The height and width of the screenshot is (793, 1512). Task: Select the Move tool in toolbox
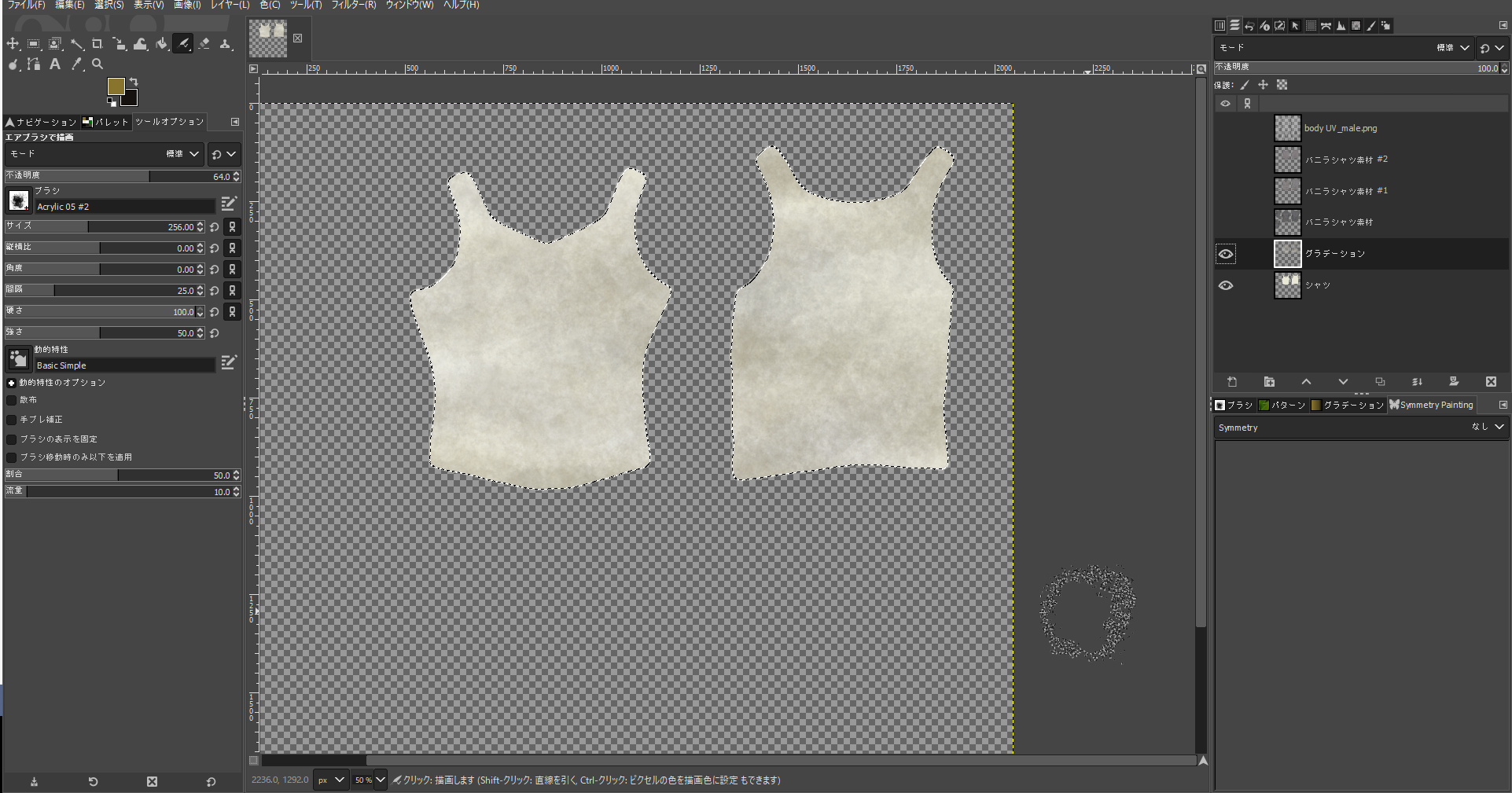point(13,44)
